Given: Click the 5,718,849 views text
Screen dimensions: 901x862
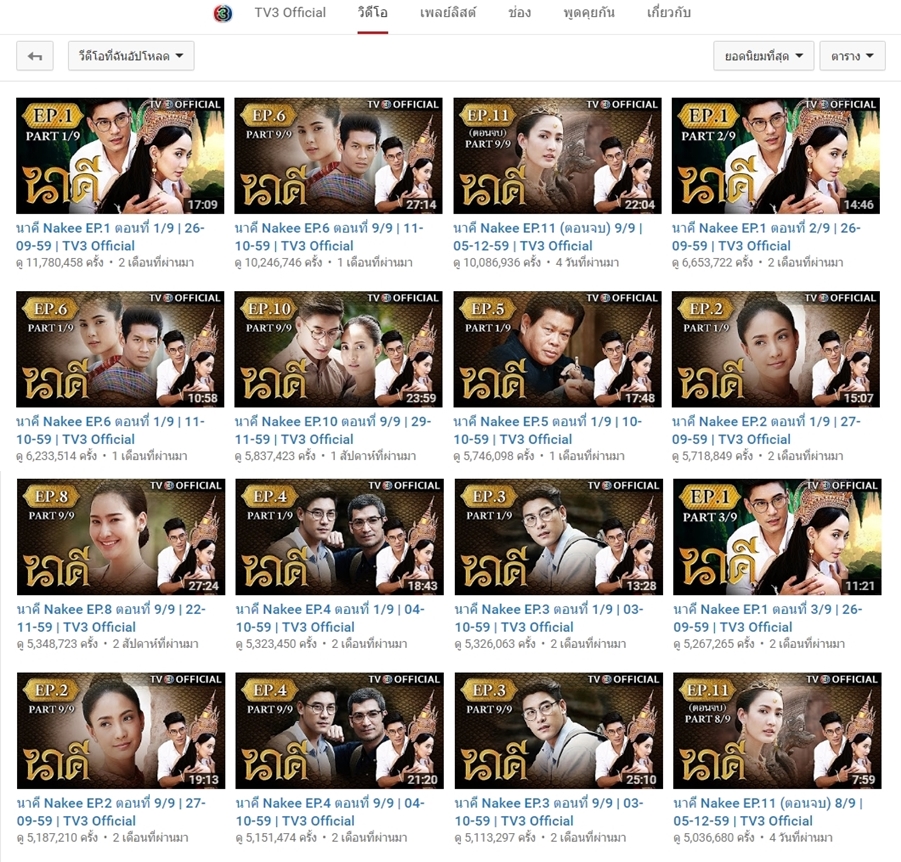Looking at the screenshot, I should click(x=712, y=456).
